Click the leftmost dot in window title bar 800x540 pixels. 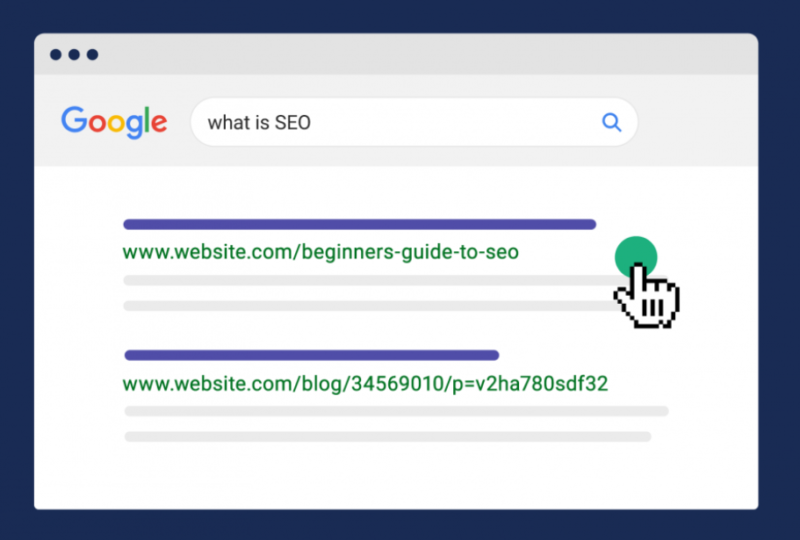(56, 55)
